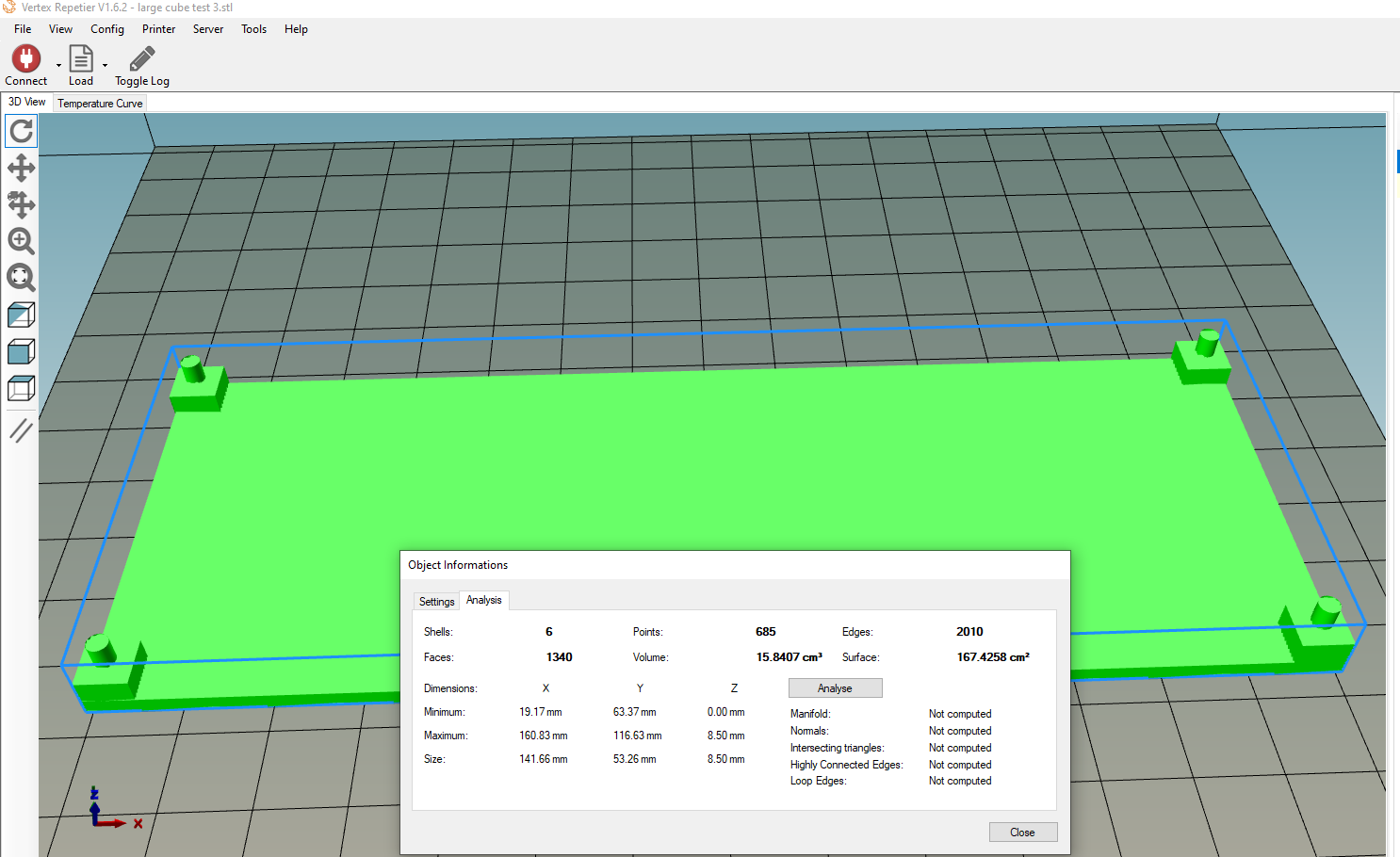Switch to top view cube icon
This screenshot has height=857, width=1400.
(21, 388)
